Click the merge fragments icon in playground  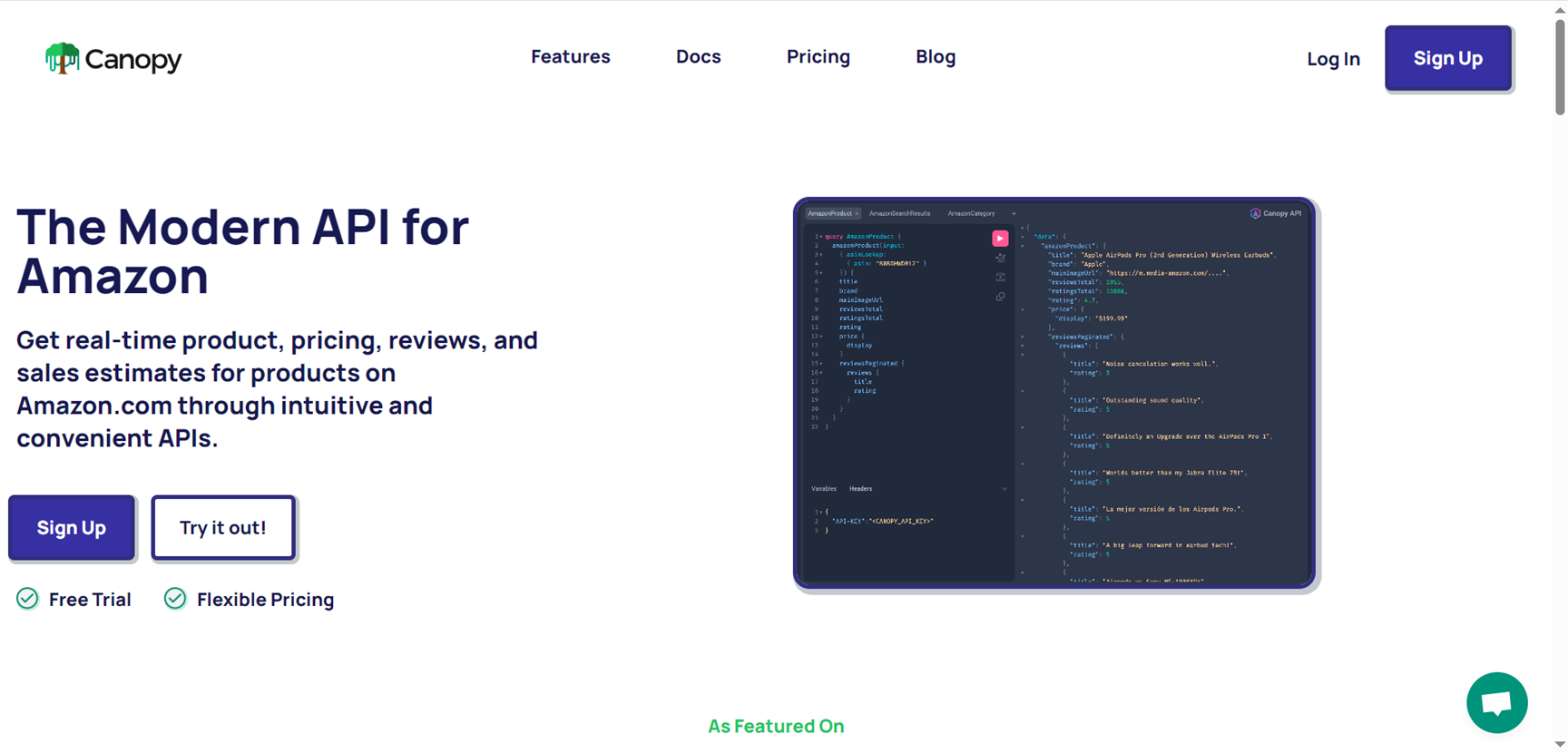tap(1000, 277)
